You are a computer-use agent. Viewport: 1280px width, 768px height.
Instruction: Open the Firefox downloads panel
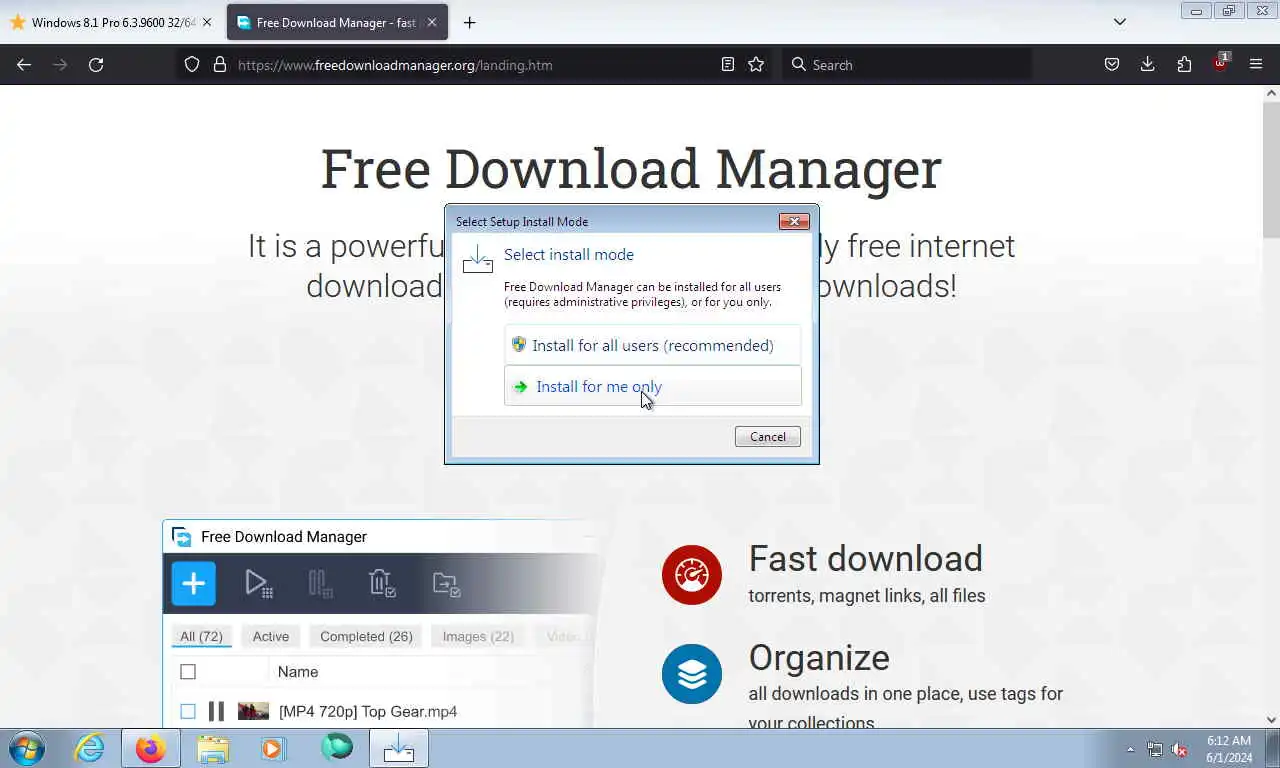1147,64
